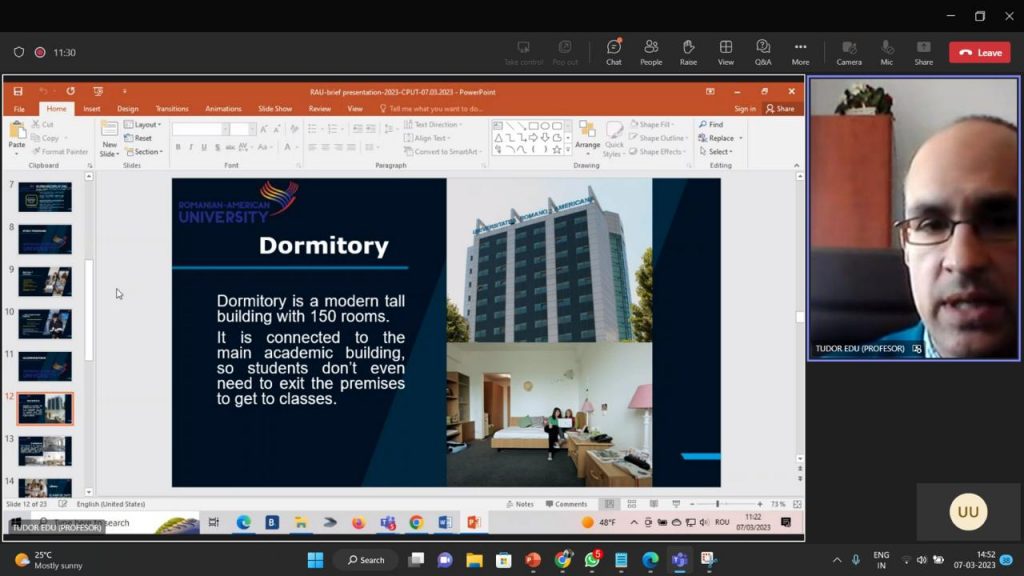Click Sign in on the PowerPoint ribbon
Screen dimensions: 1024x576
pos(744,109)
